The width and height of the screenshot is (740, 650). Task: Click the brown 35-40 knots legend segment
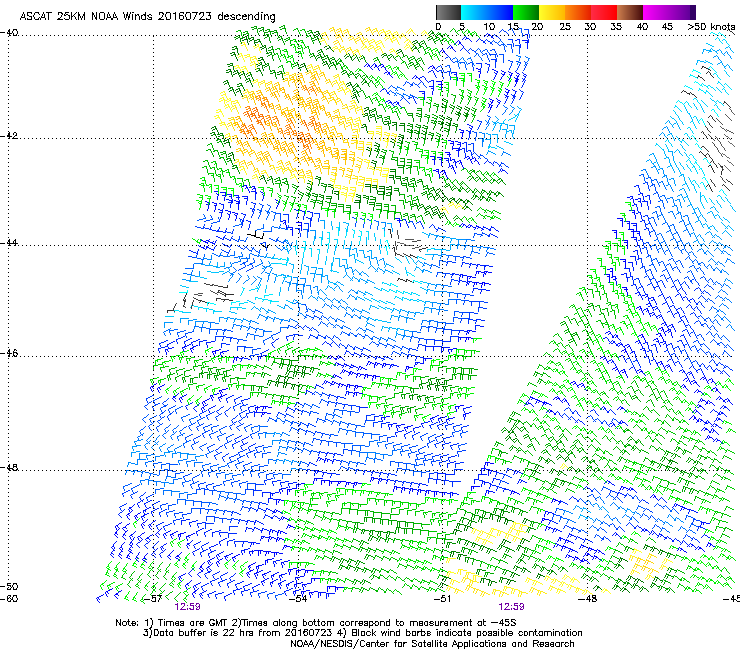(630, 12)
